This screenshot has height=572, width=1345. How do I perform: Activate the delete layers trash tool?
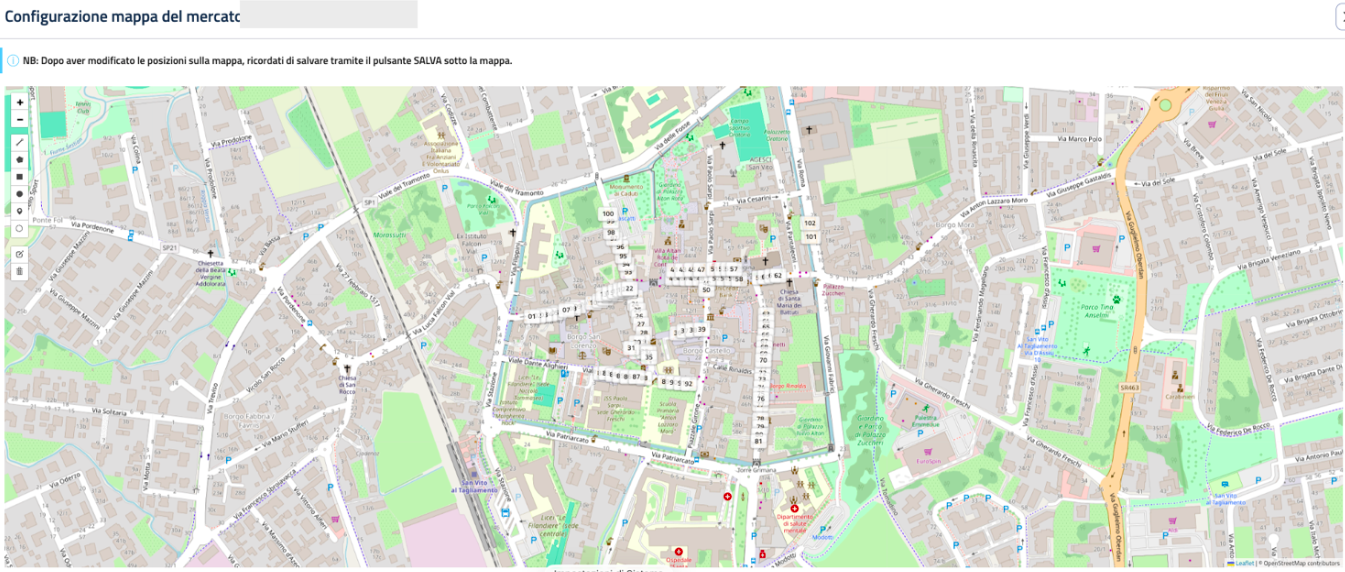(20, 270)
